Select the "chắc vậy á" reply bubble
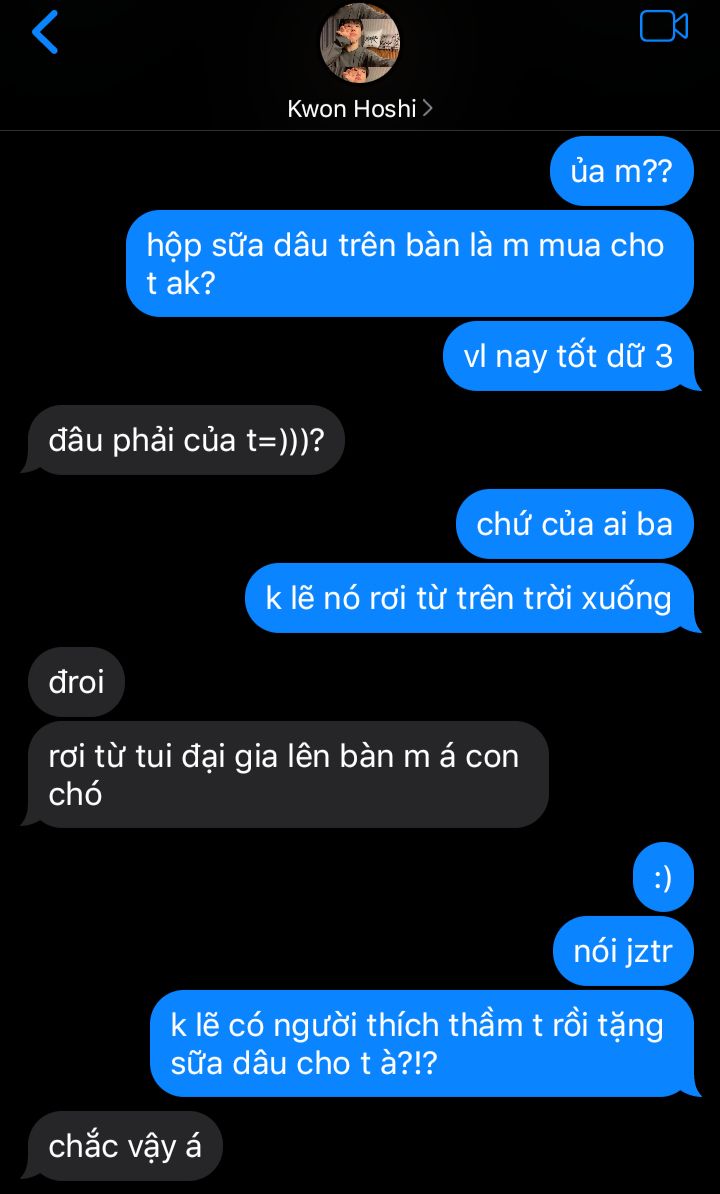Image resolution: width=720 pixels, height=1194 pixels. pos(125,1146)
